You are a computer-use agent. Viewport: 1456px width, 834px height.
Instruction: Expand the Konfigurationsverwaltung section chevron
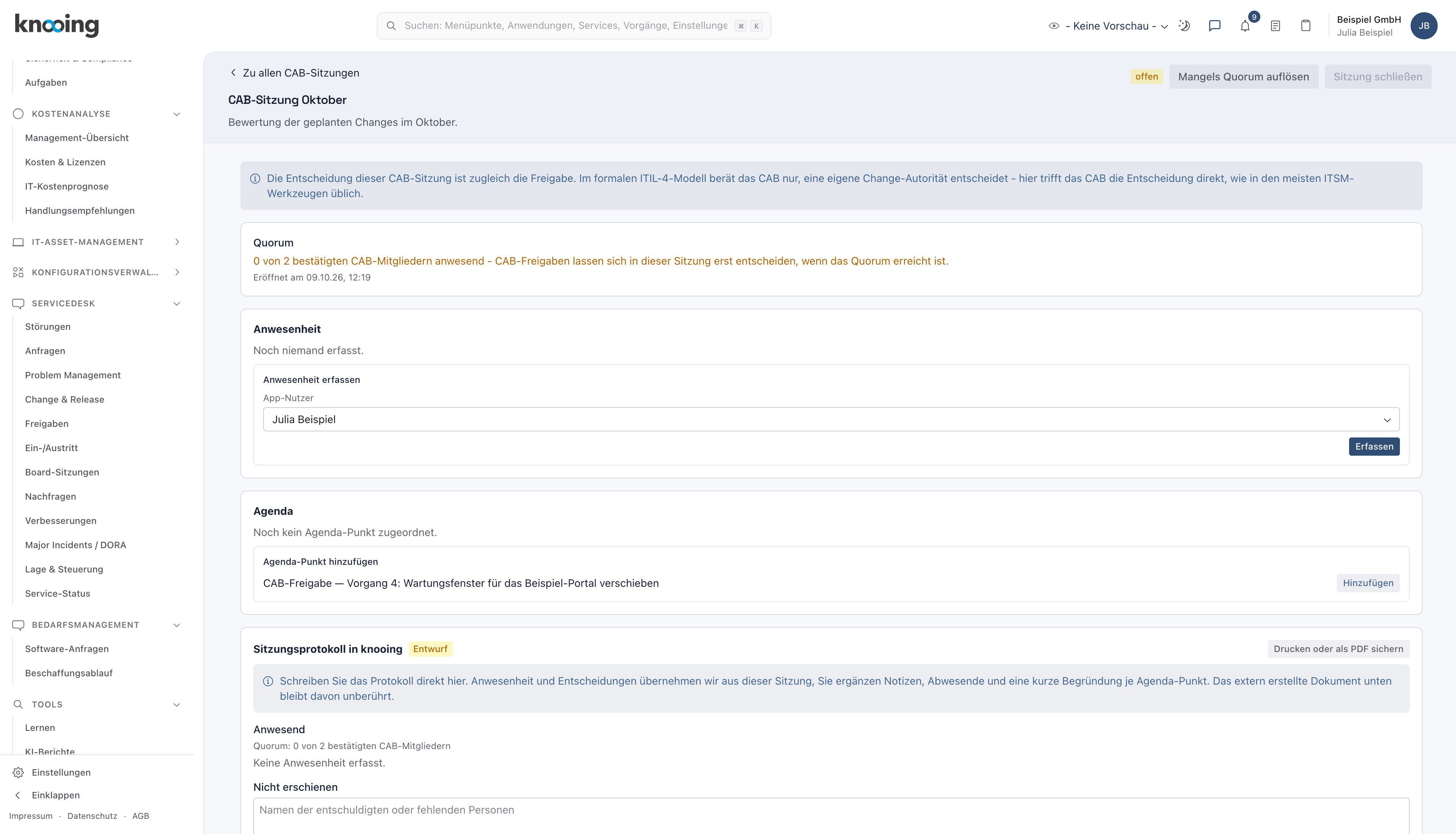pos(177,273)
